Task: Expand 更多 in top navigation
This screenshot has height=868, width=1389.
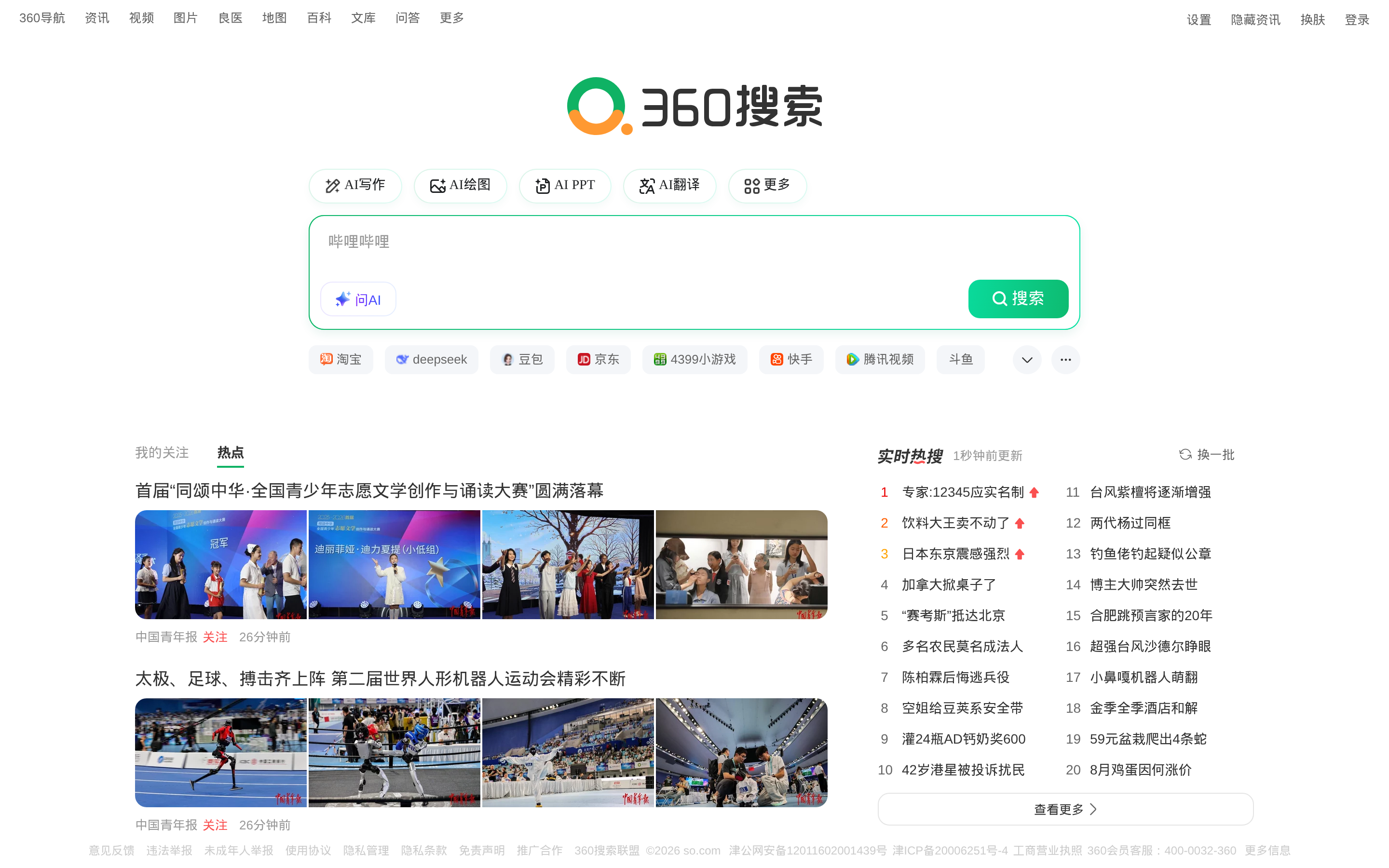Action: coord(452,18)
